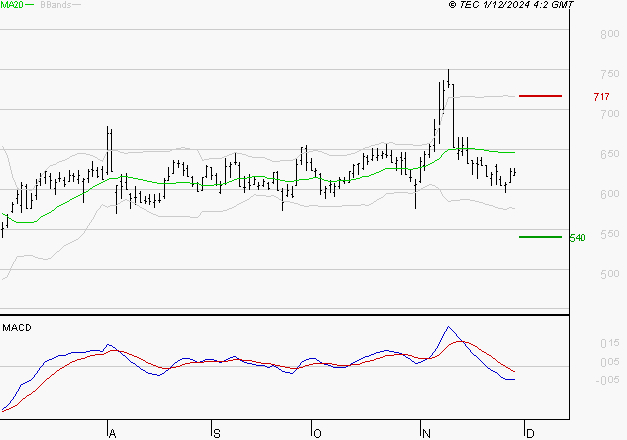Click the MACD panel title

[16, 327]
